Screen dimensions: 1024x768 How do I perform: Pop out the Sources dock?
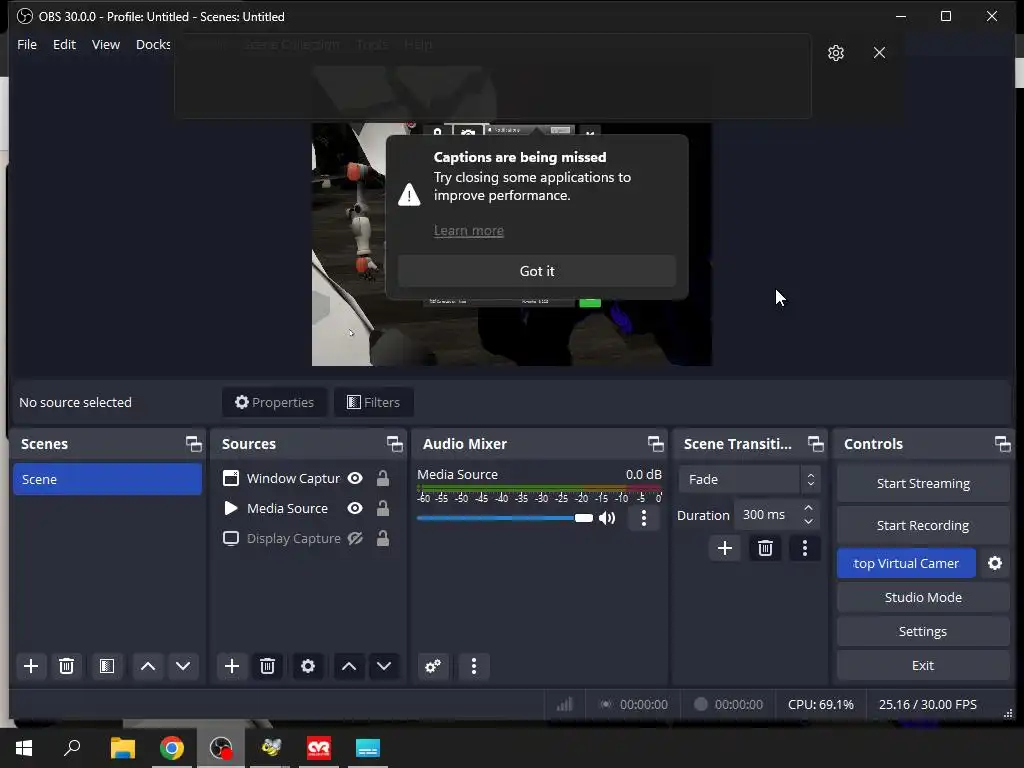[395, 444]
